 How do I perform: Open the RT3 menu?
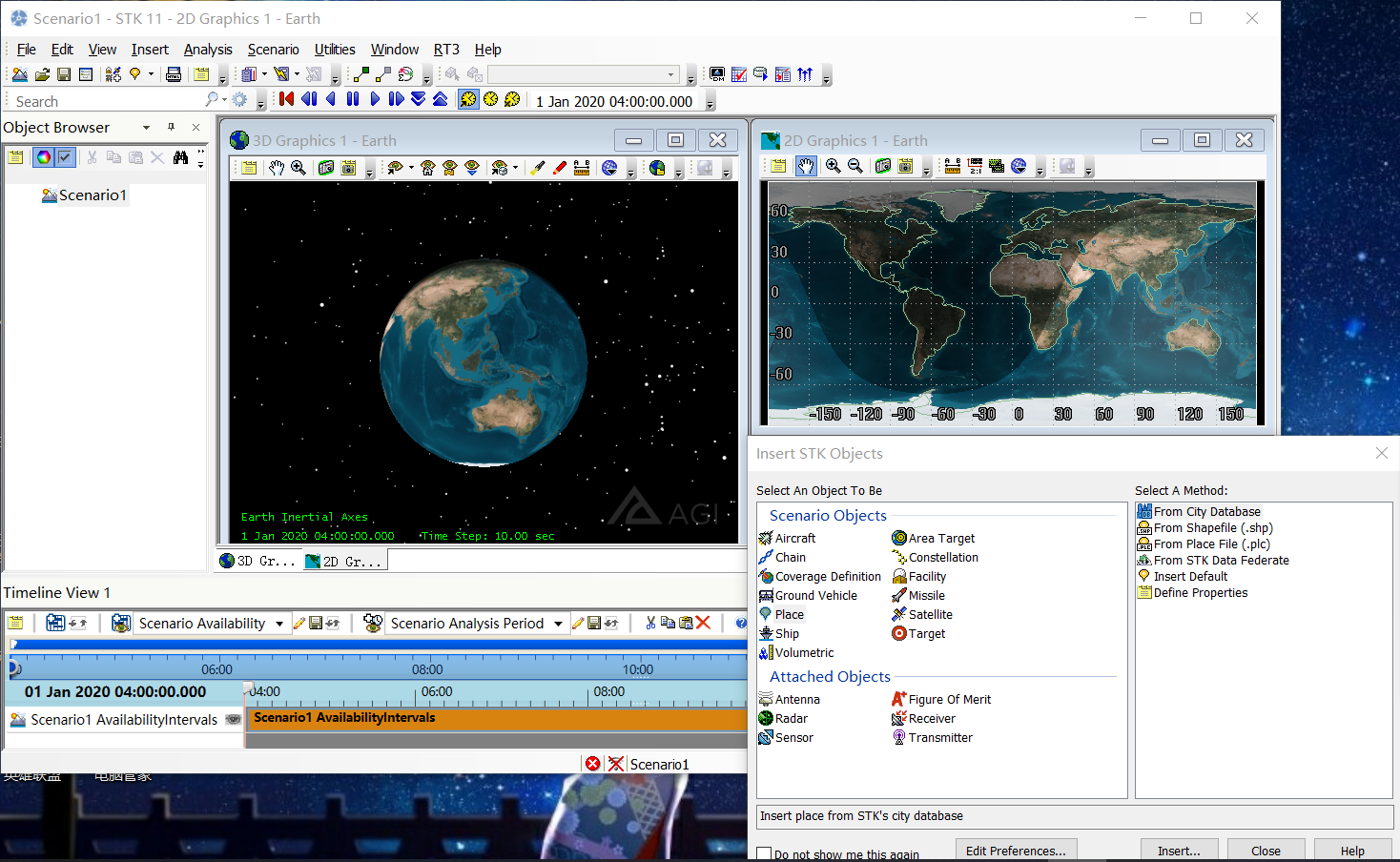click(x=446, y=50)
